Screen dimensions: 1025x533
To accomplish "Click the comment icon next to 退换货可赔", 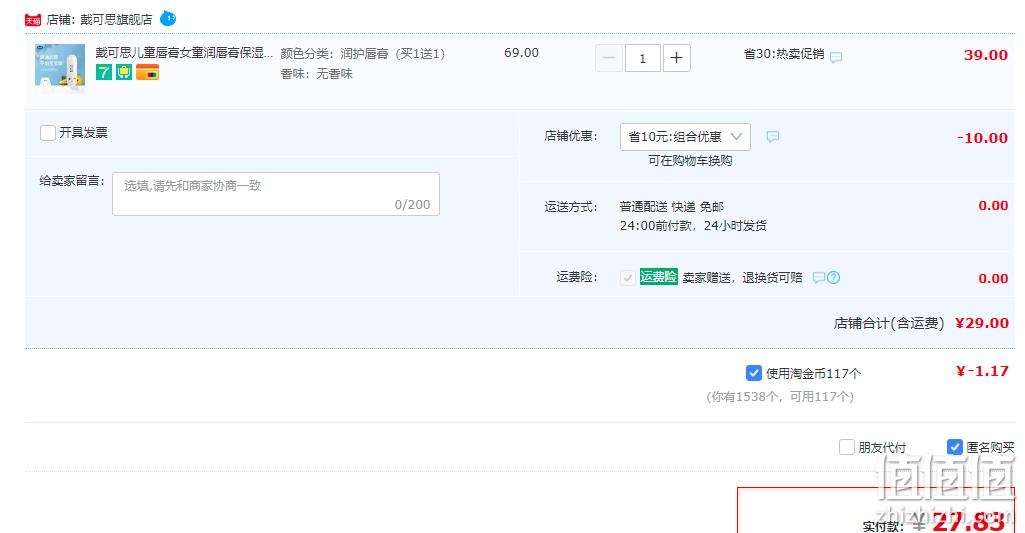I will [x=818, y=277].
